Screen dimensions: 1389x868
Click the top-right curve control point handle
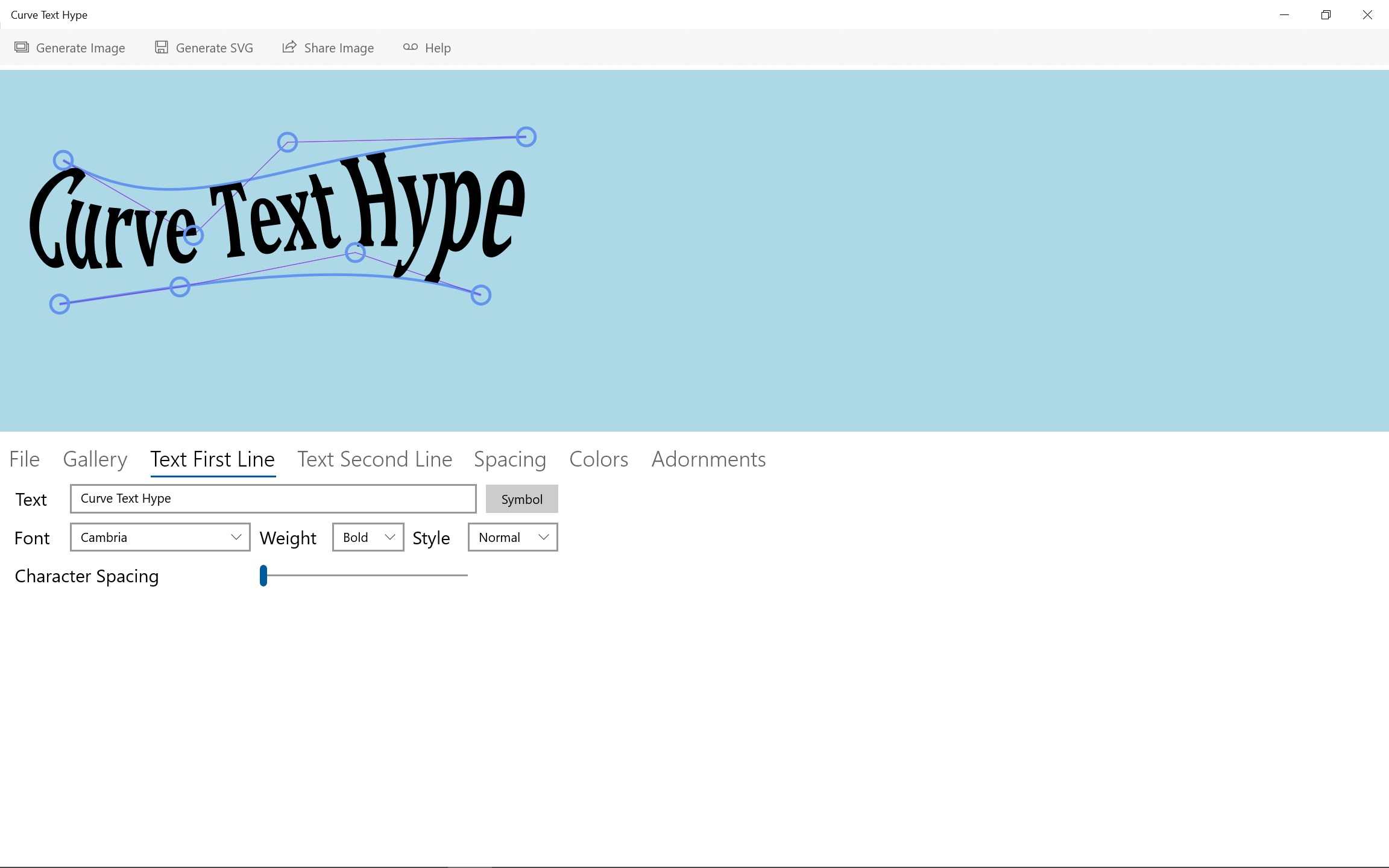tap(526, 137)
